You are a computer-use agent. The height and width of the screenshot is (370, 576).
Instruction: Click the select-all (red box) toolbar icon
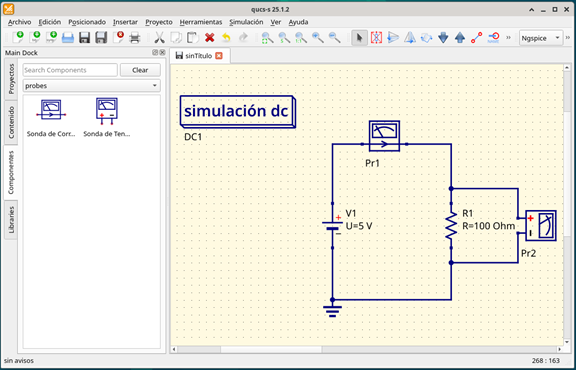(376, 37)
